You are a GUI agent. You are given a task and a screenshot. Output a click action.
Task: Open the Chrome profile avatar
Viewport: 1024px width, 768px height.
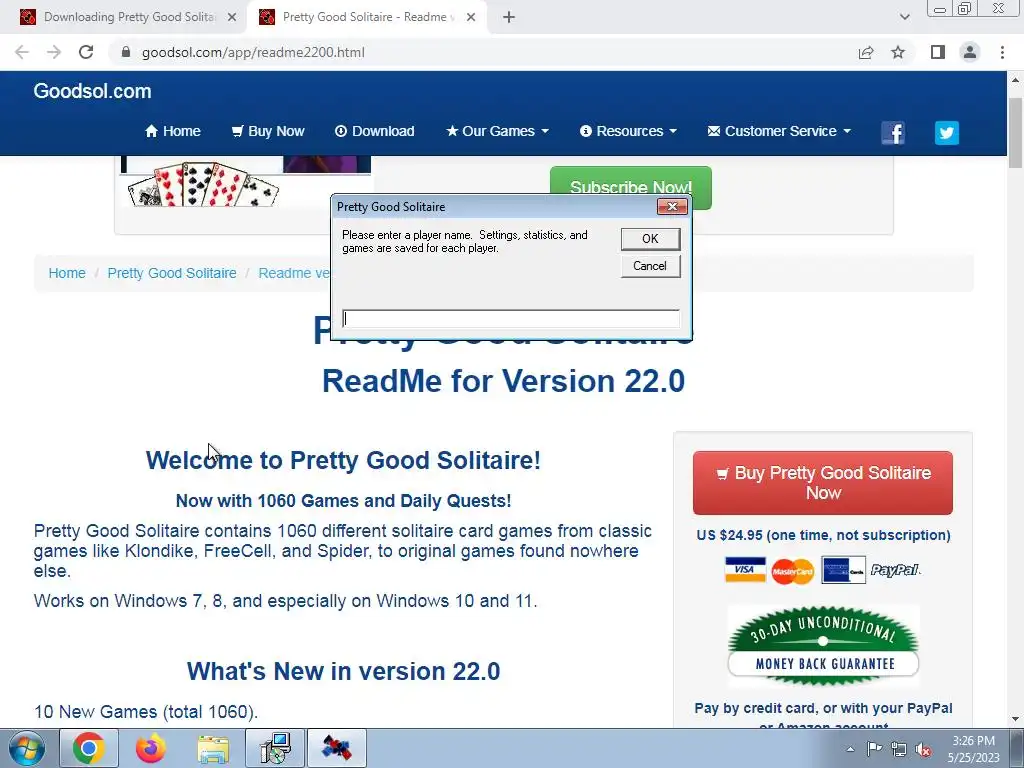970,52
